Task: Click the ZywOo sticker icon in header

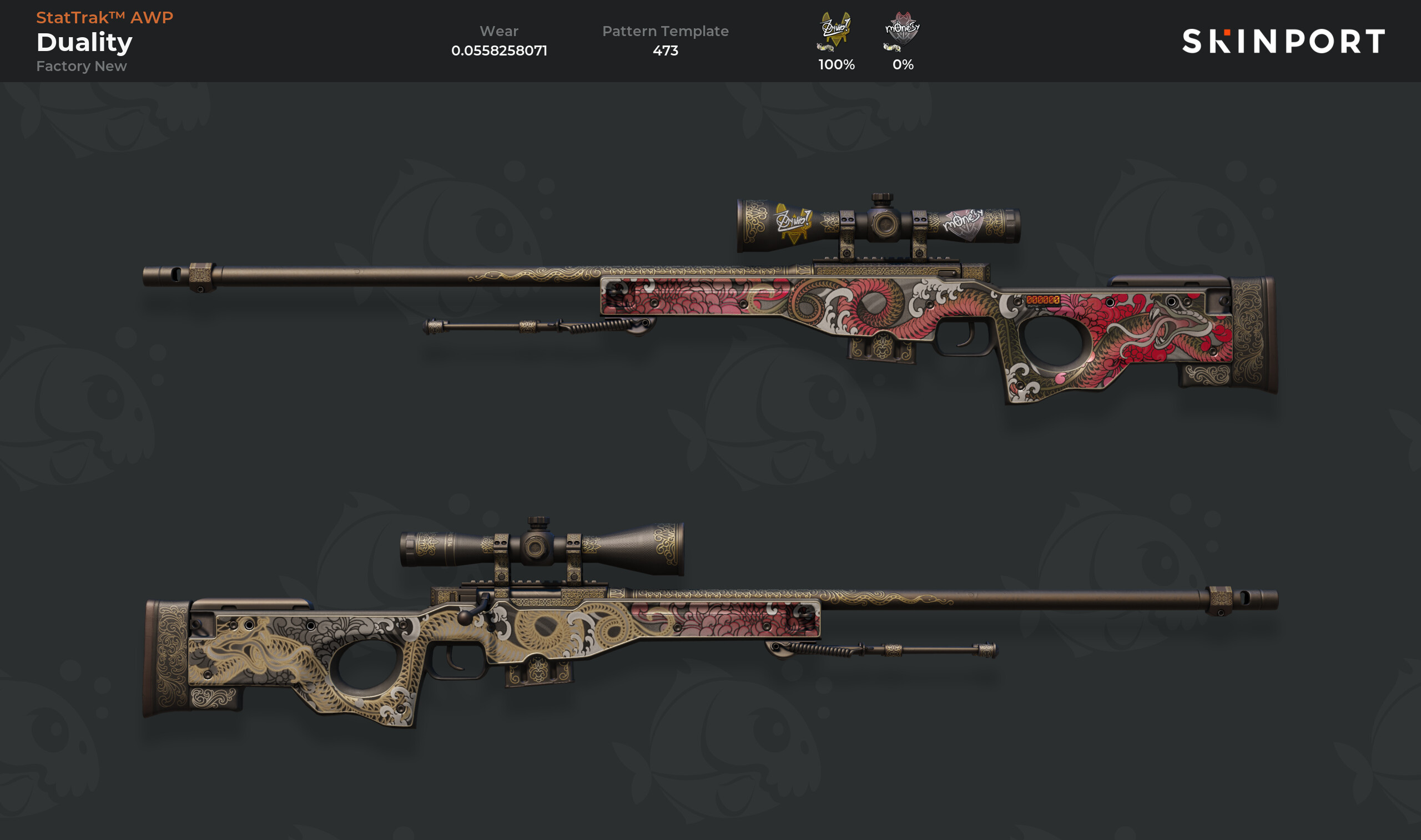Action: 837,28
